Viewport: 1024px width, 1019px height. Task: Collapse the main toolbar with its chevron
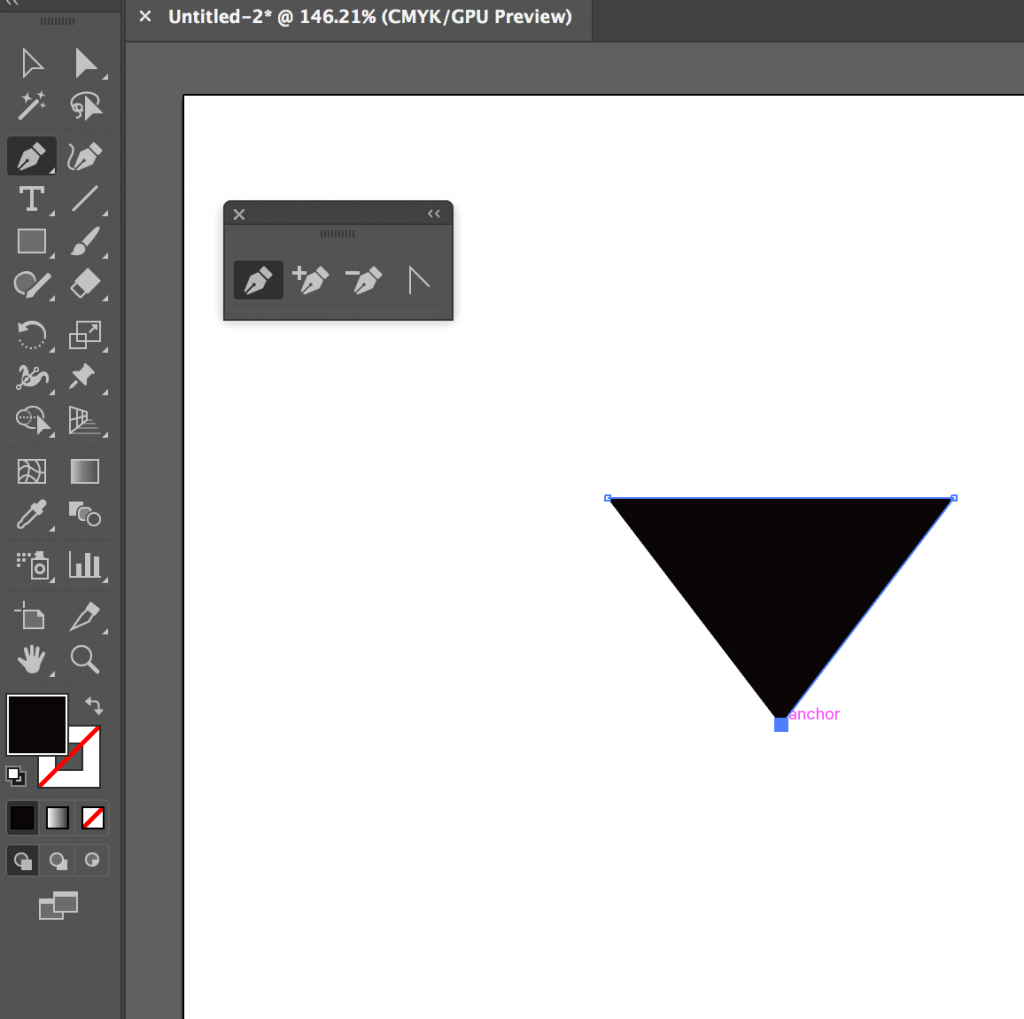[x=12, y=4]
